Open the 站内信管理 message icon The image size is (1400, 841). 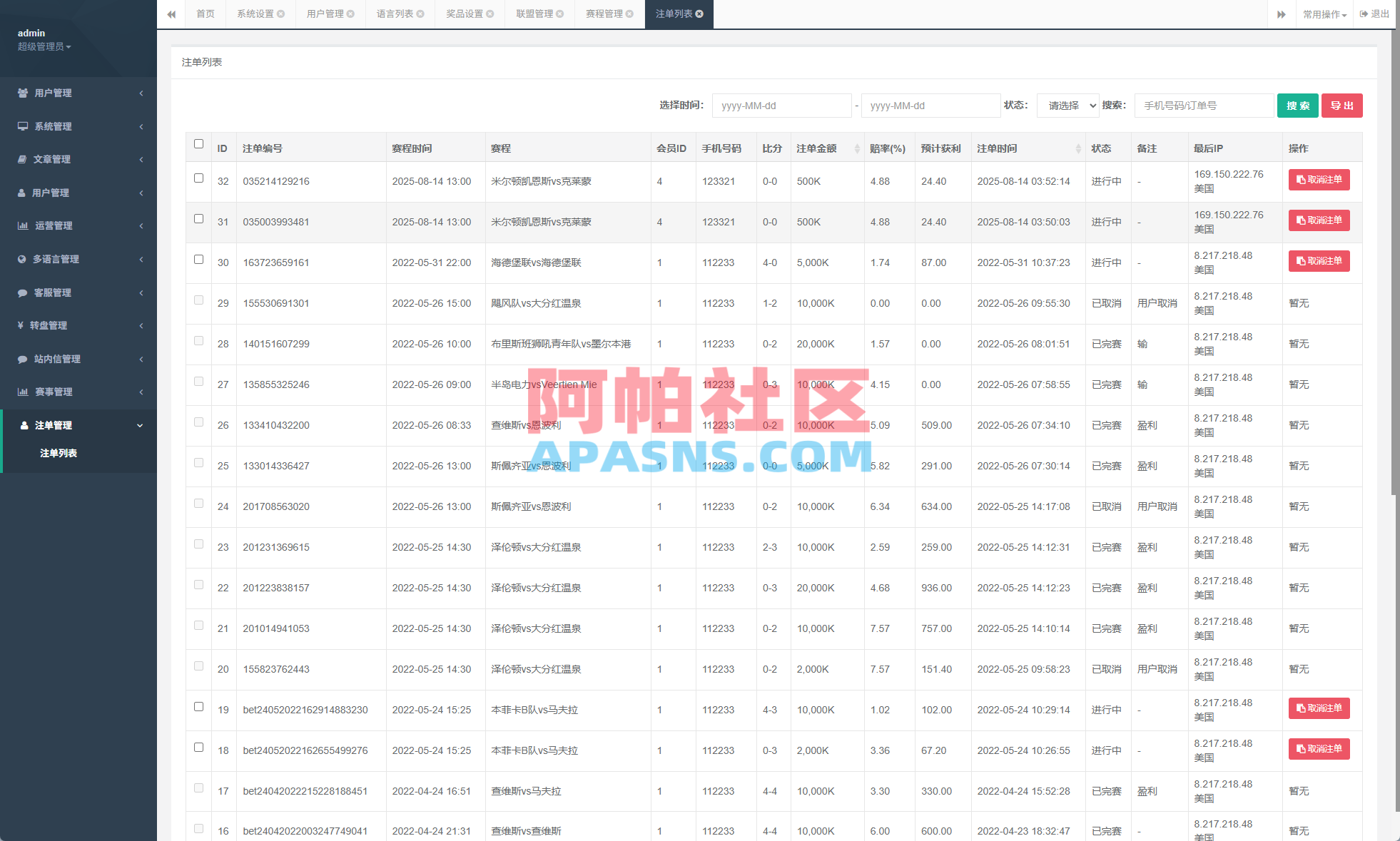pos(22,359)
